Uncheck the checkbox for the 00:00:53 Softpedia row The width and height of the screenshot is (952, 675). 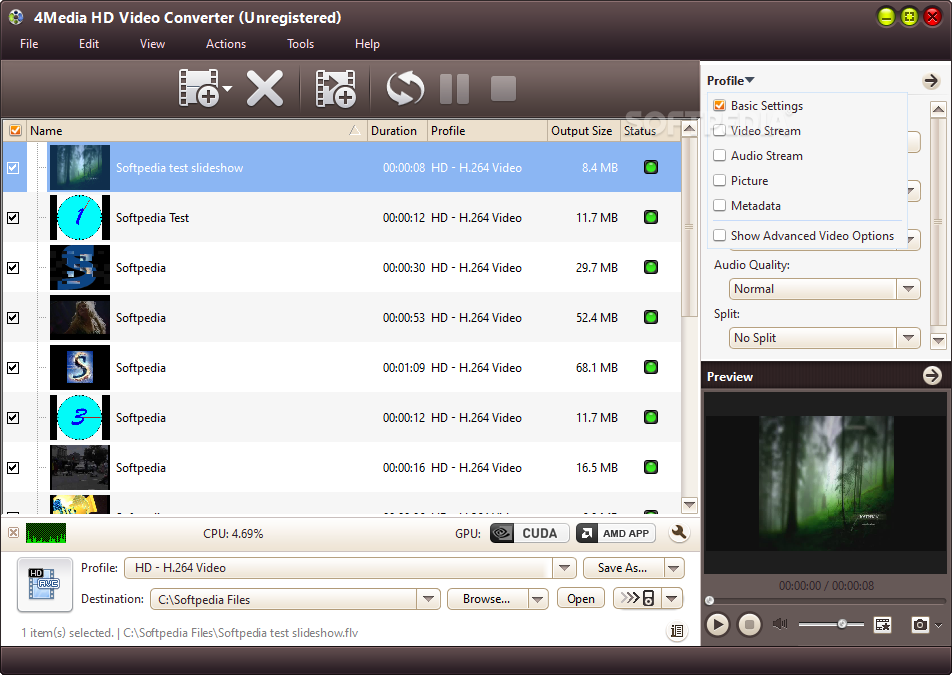pos(13,318)
